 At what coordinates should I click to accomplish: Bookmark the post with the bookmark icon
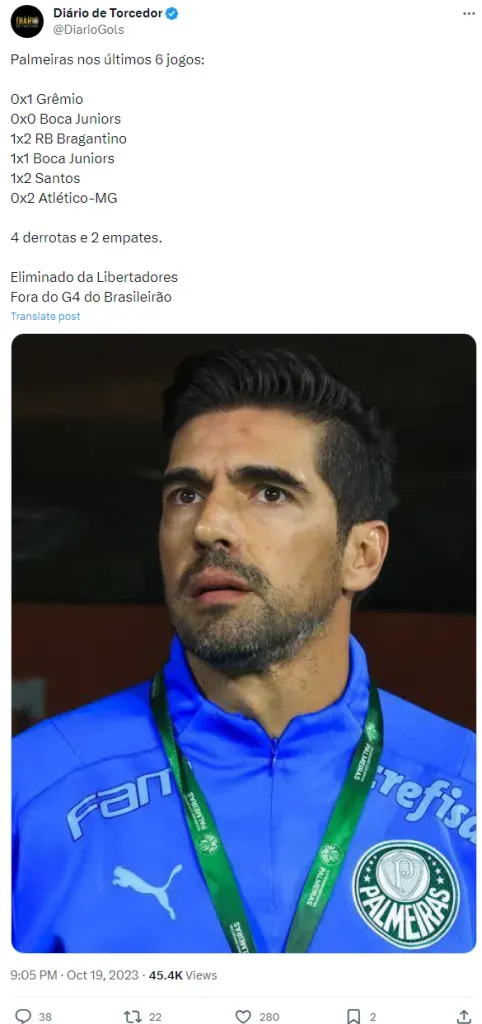pyautogui.click(x=353, y=1016)
